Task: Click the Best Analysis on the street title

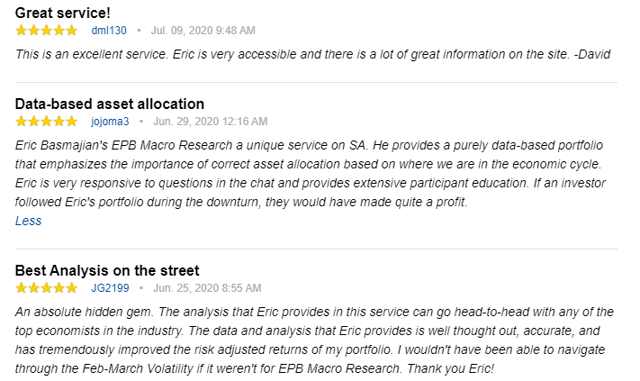Action: (107, 271)
